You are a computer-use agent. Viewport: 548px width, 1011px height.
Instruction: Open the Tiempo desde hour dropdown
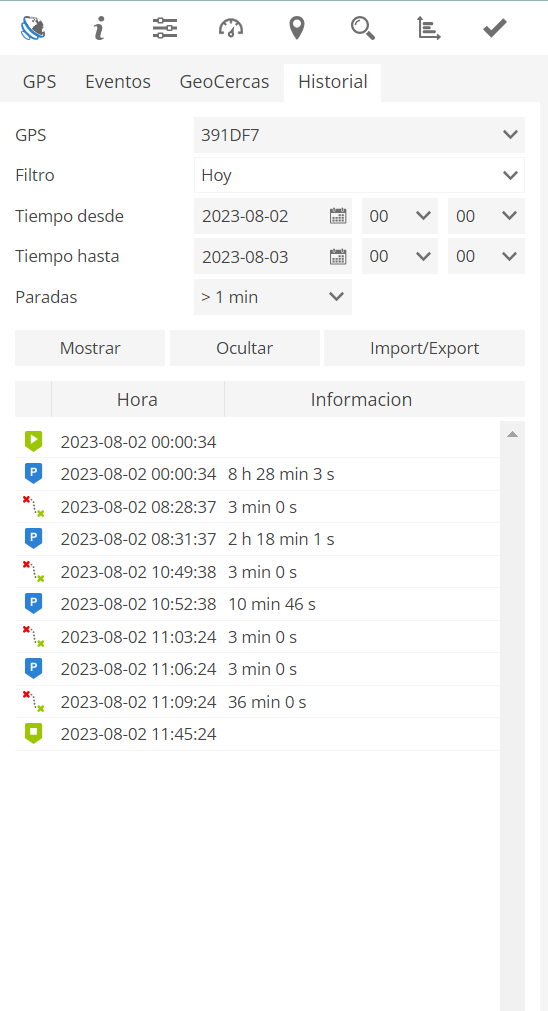pos(400,216)
